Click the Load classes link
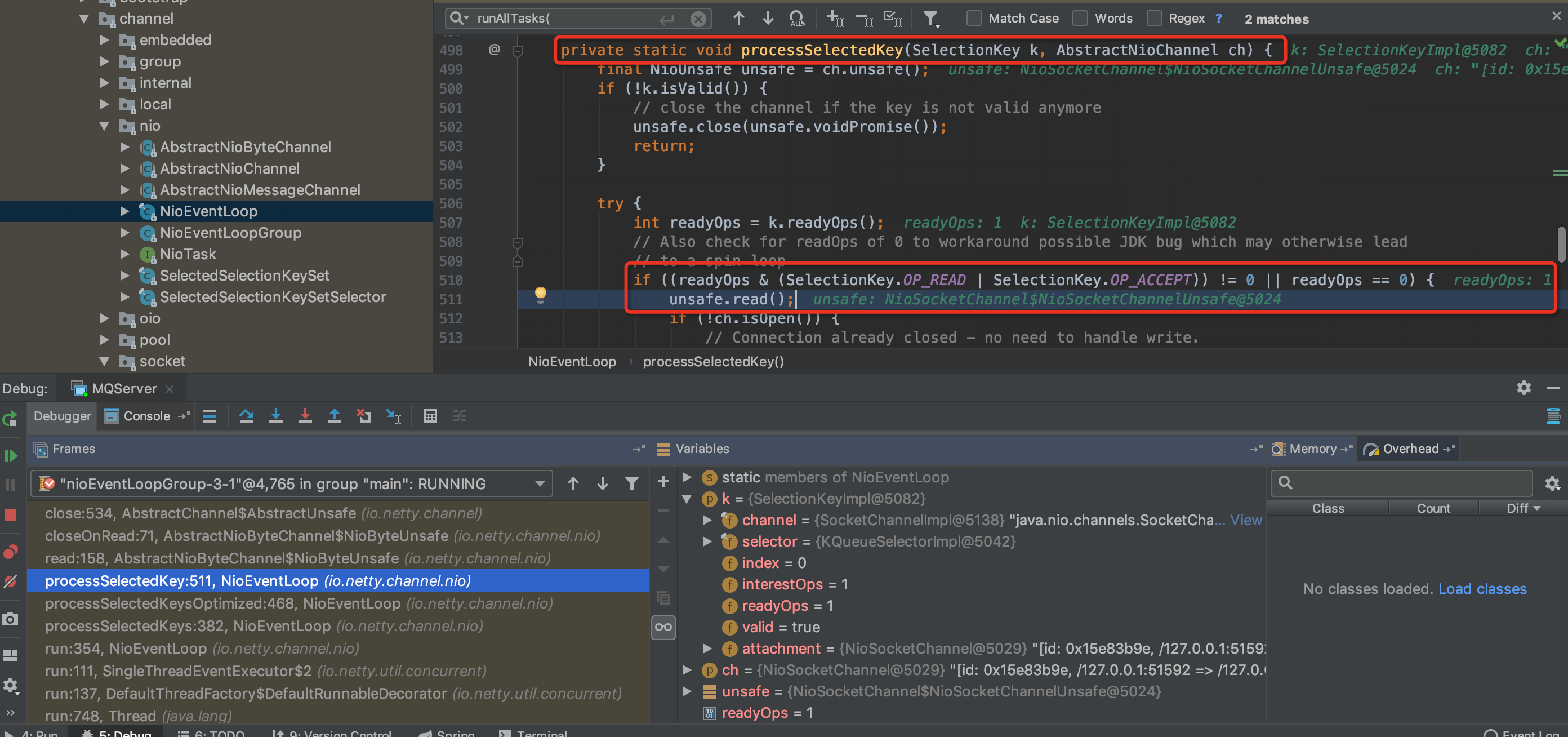 (1482, 589)
